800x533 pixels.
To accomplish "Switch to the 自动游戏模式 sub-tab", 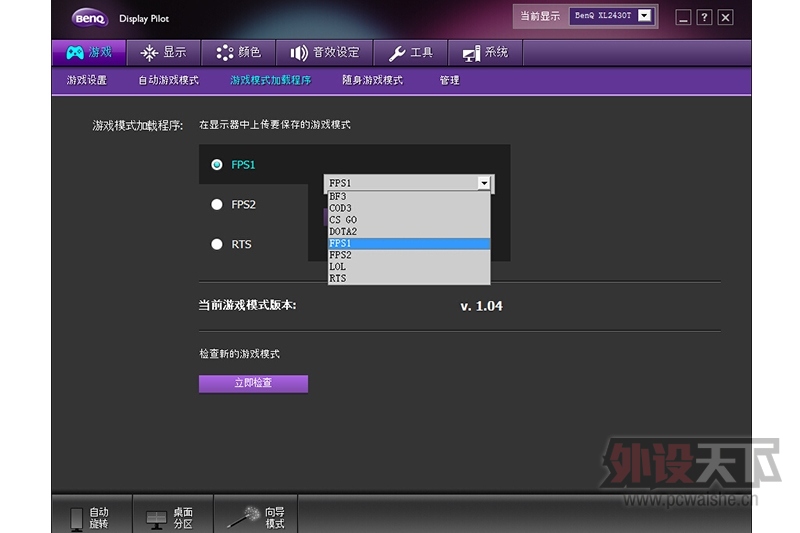I will coord(168,80).
